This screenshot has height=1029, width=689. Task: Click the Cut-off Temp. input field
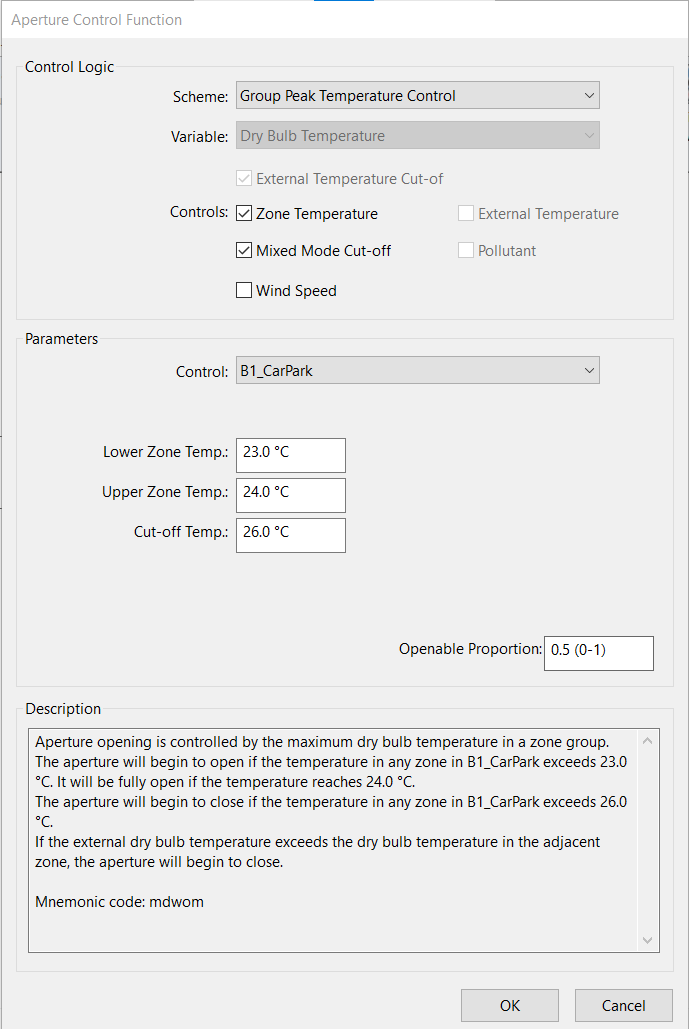(291, 536)
